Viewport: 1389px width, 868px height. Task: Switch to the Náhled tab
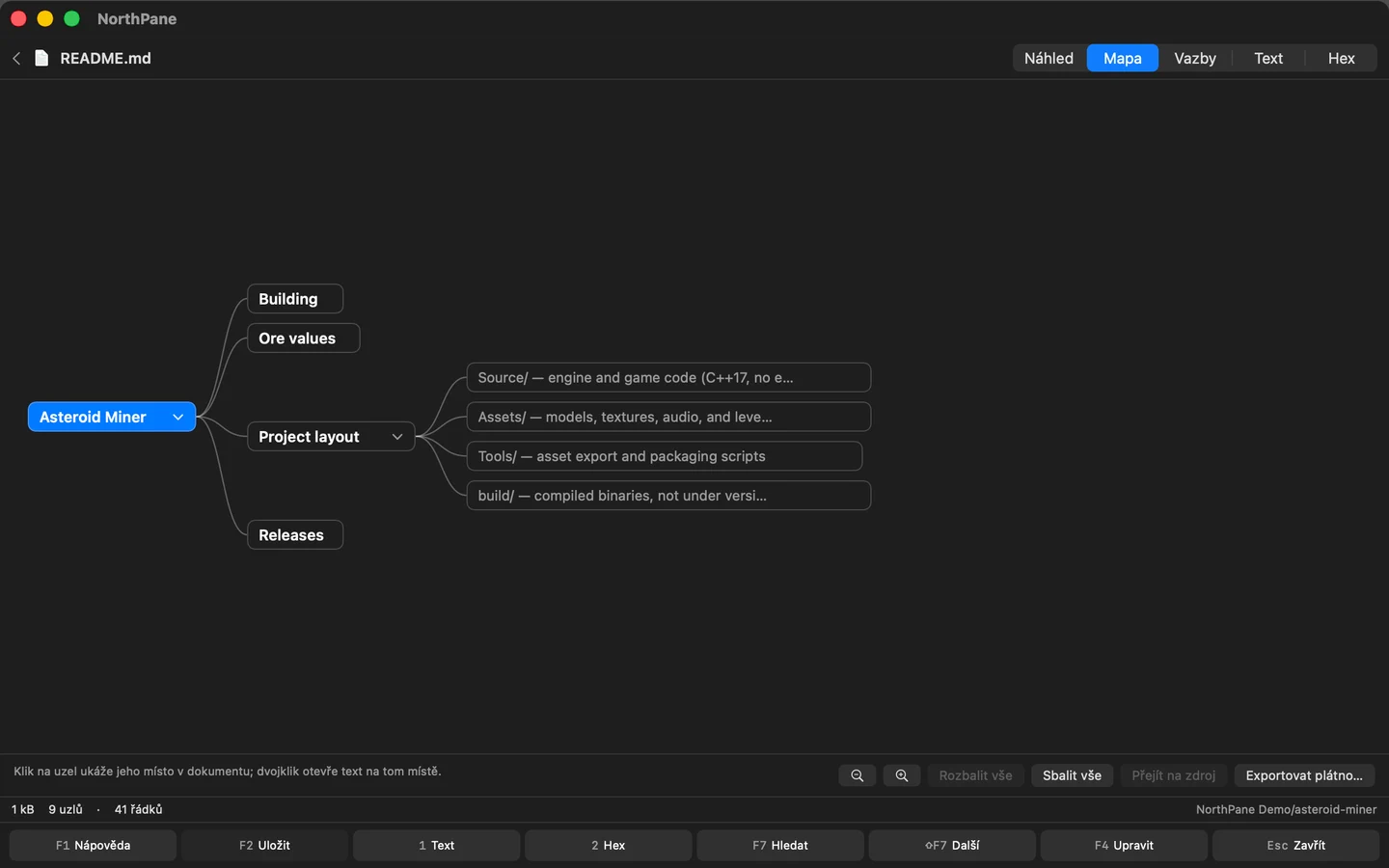tap(1049, 59)
